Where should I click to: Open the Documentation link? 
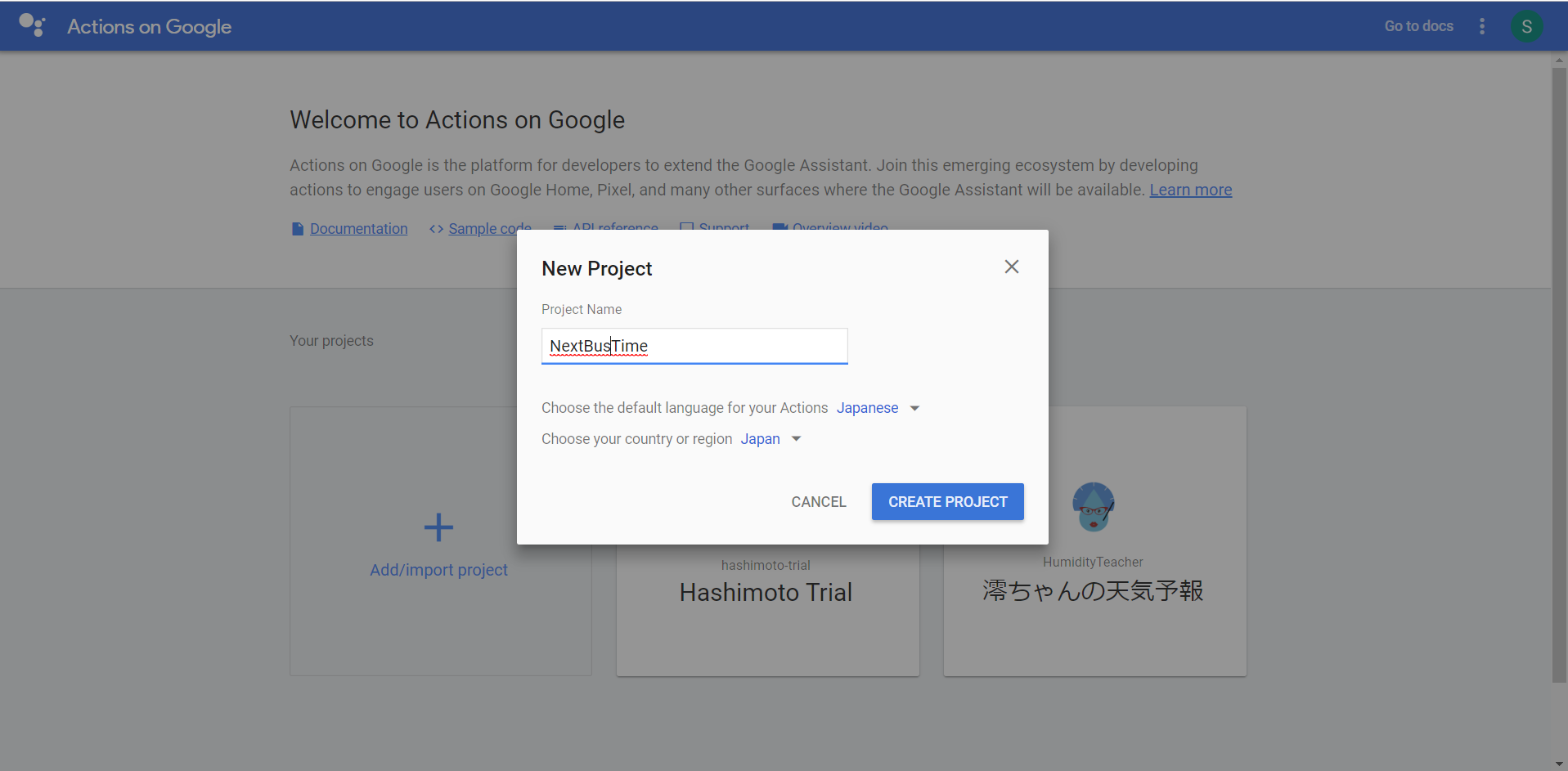[x=358, y=229]
